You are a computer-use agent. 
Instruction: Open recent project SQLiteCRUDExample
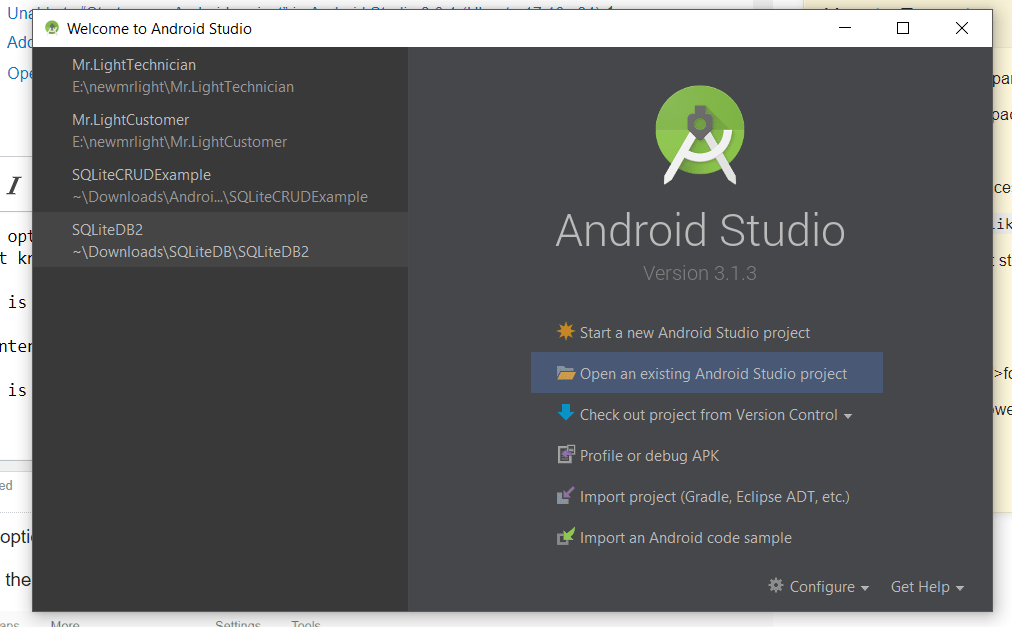pyautogui.click(x=220, y=185)
